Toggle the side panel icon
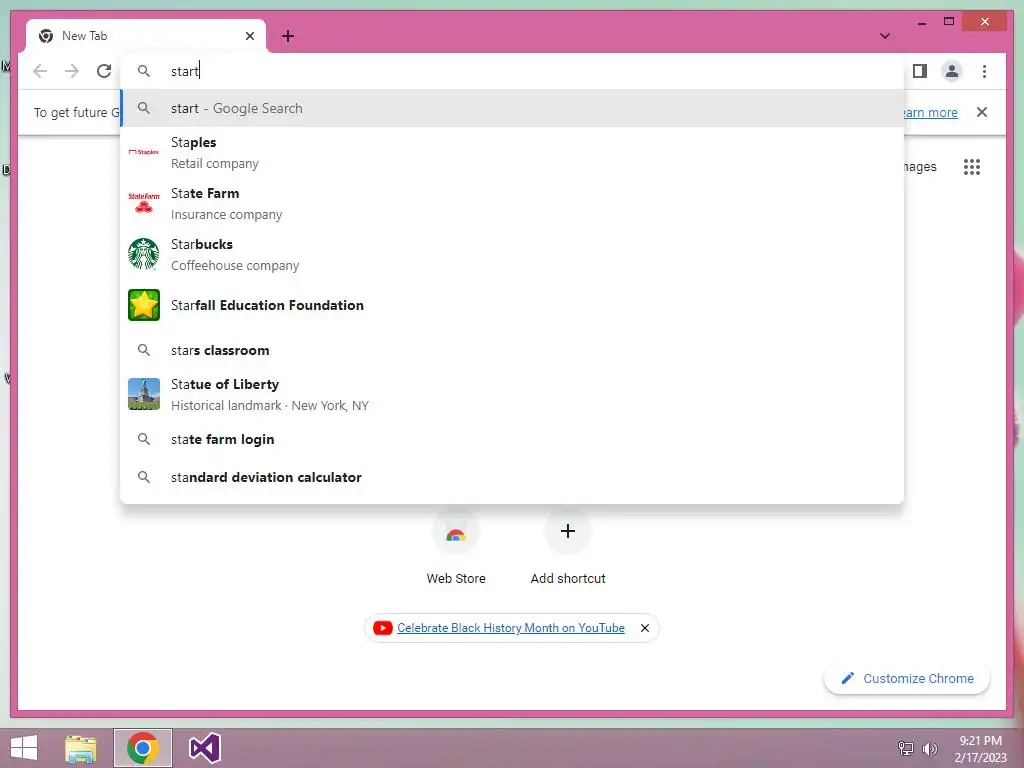Viewport: 1024px width, 768px height. (920, 71)
